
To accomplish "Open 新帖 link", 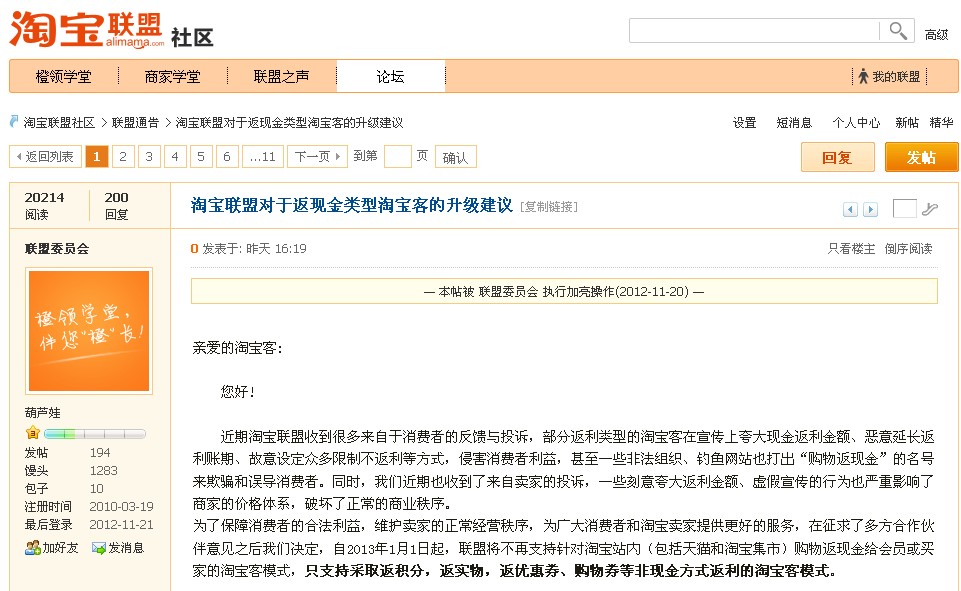I will coord(906,123).
